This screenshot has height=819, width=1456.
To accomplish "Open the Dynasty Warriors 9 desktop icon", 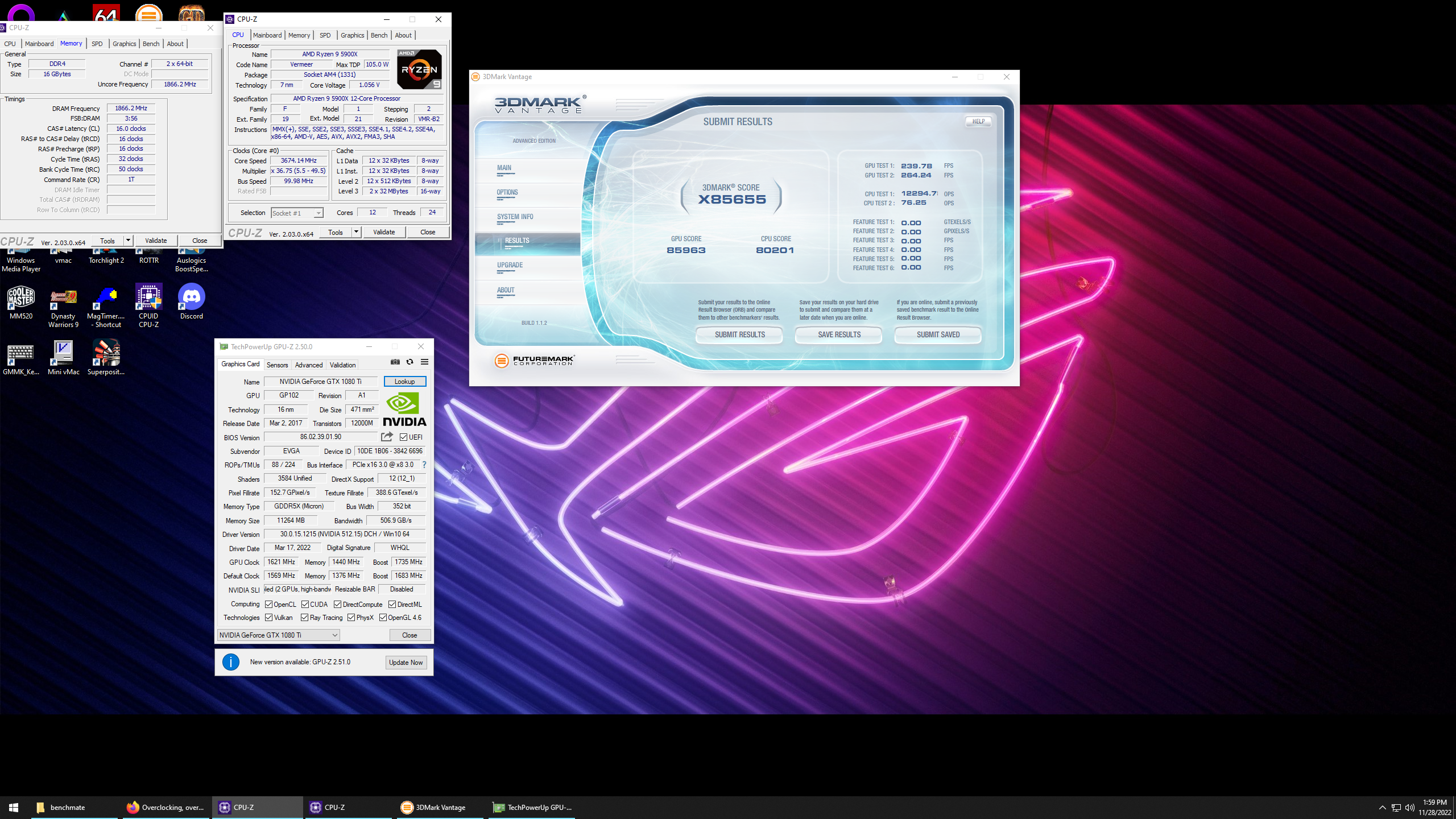I will point(63,308).
